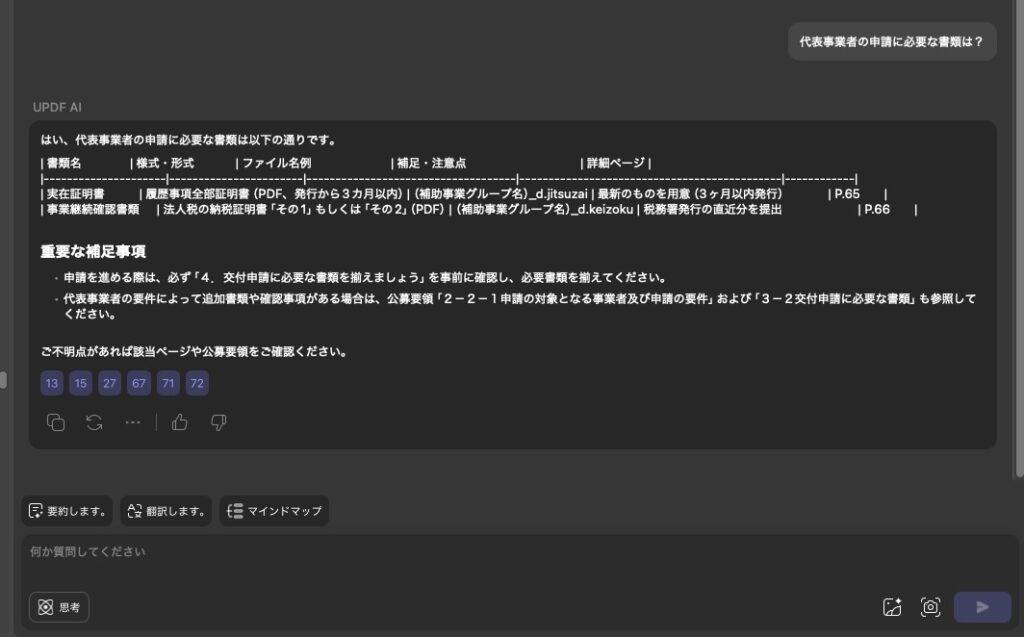The height and width of the screenshot is (637, 1024).
Task: Jump to page reference 15
Action: coord(81,384)
